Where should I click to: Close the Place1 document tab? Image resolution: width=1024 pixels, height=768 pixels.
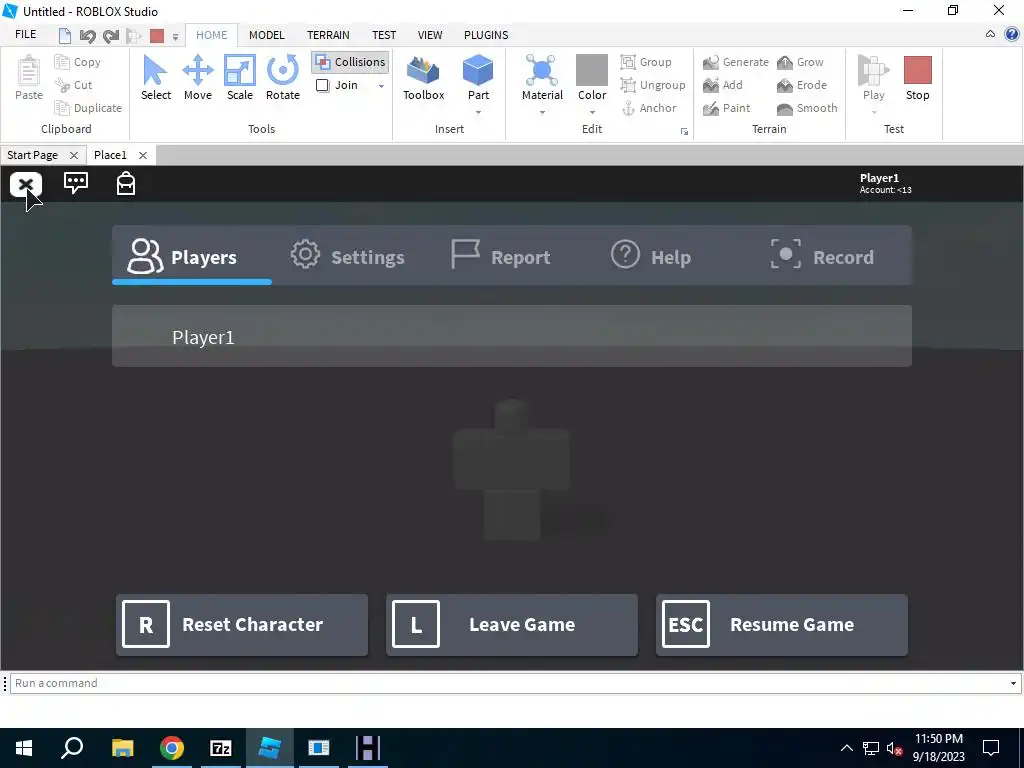tap(142, 155)
